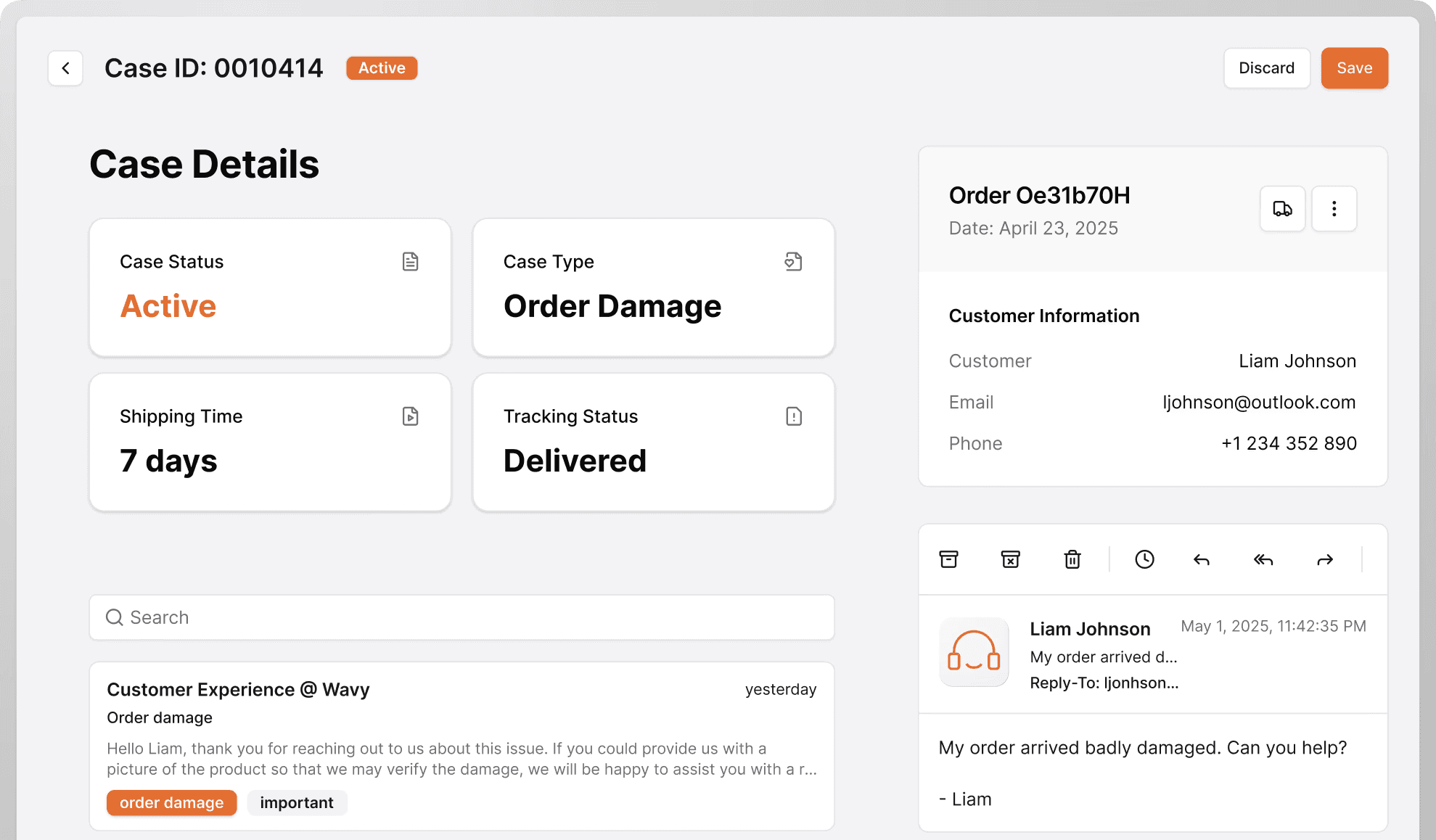
Task: Click the phone number +1 234 352 890
Action: click(x=1289, y=443)
